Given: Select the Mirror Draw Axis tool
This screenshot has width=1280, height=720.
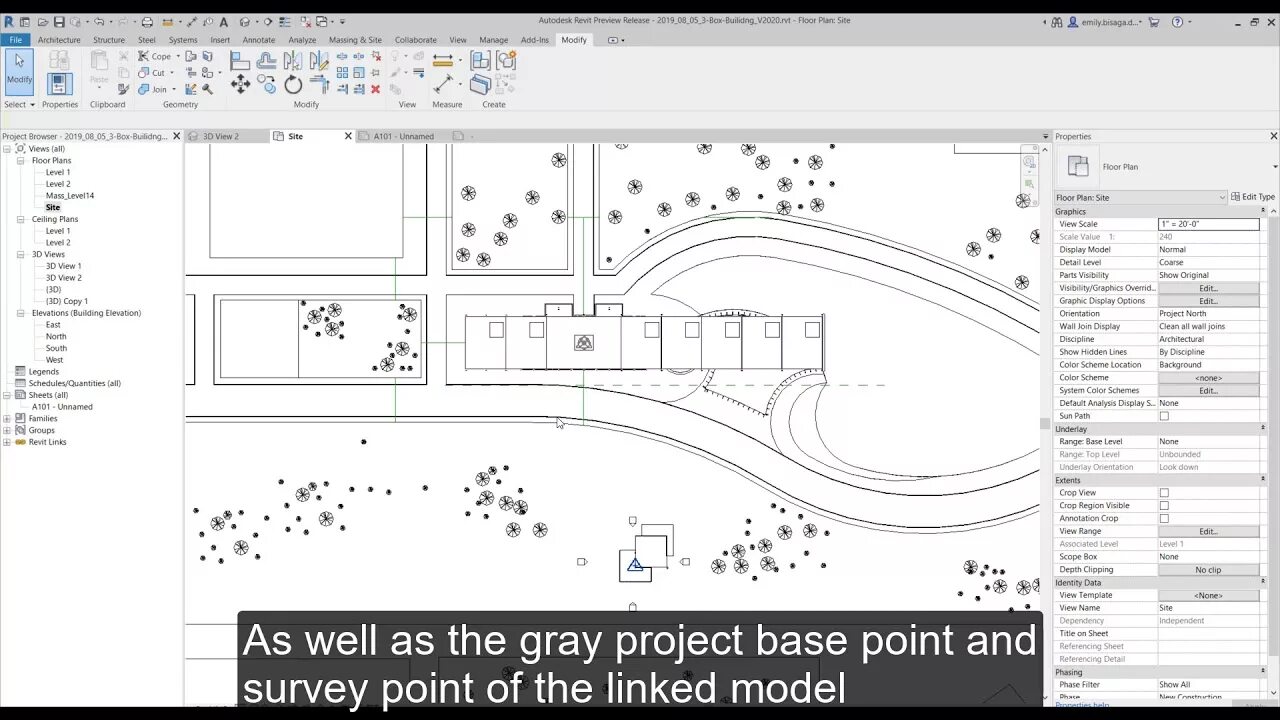Looking at the screenshot, I should tap(319, 60).
